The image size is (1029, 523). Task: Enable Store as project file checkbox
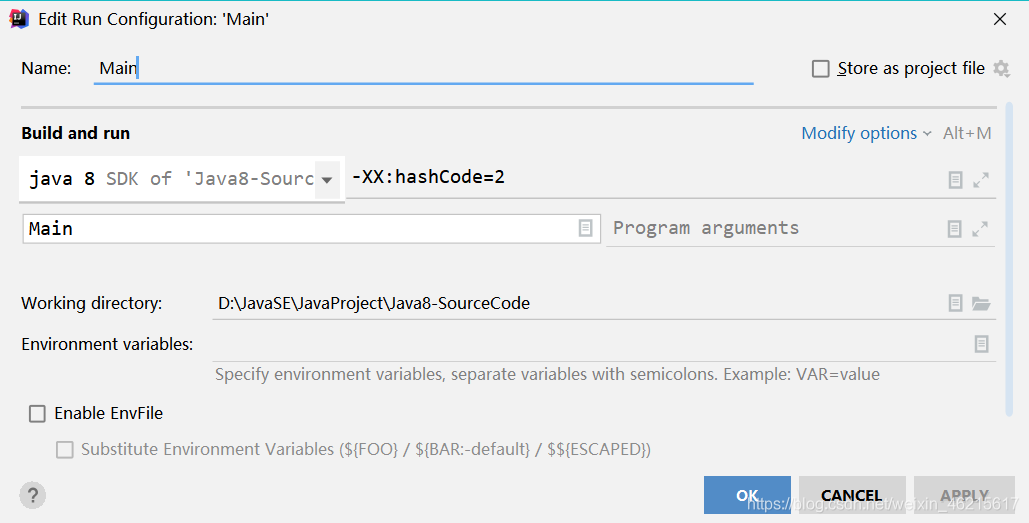coord(821,68)
